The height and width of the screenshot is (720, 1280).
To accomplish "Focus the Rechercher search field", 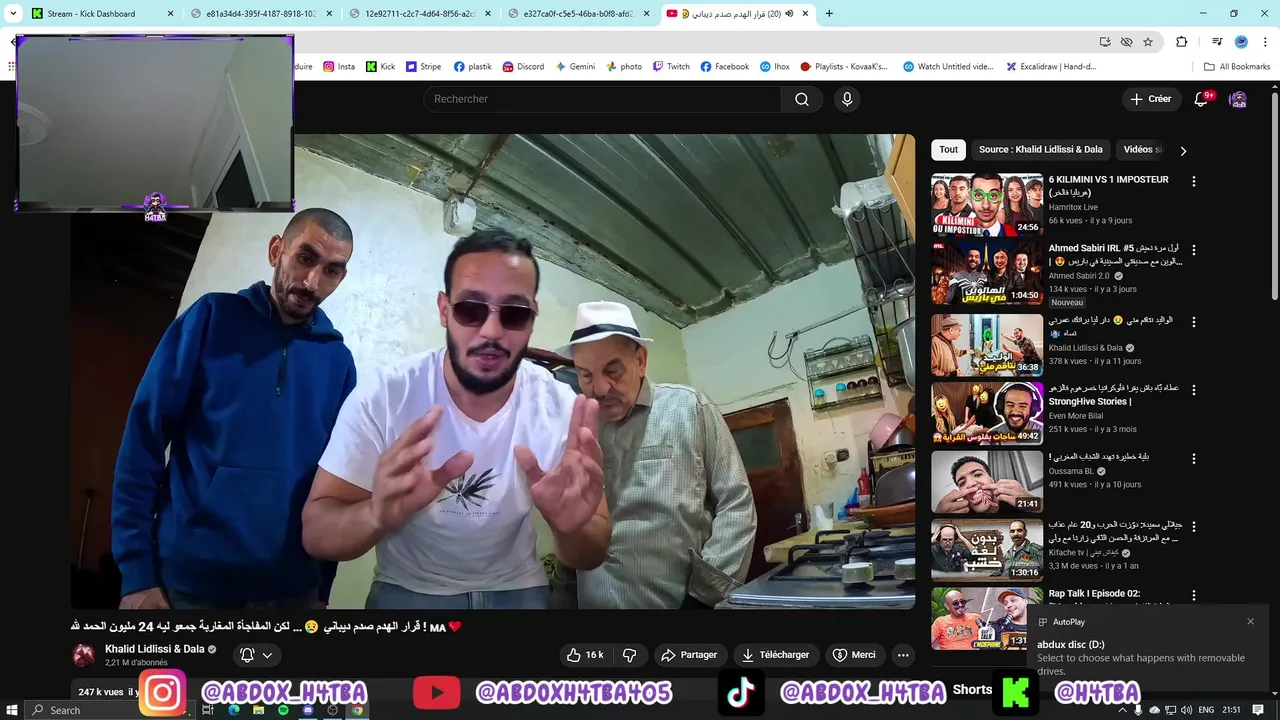I will (x=602, y=99).
